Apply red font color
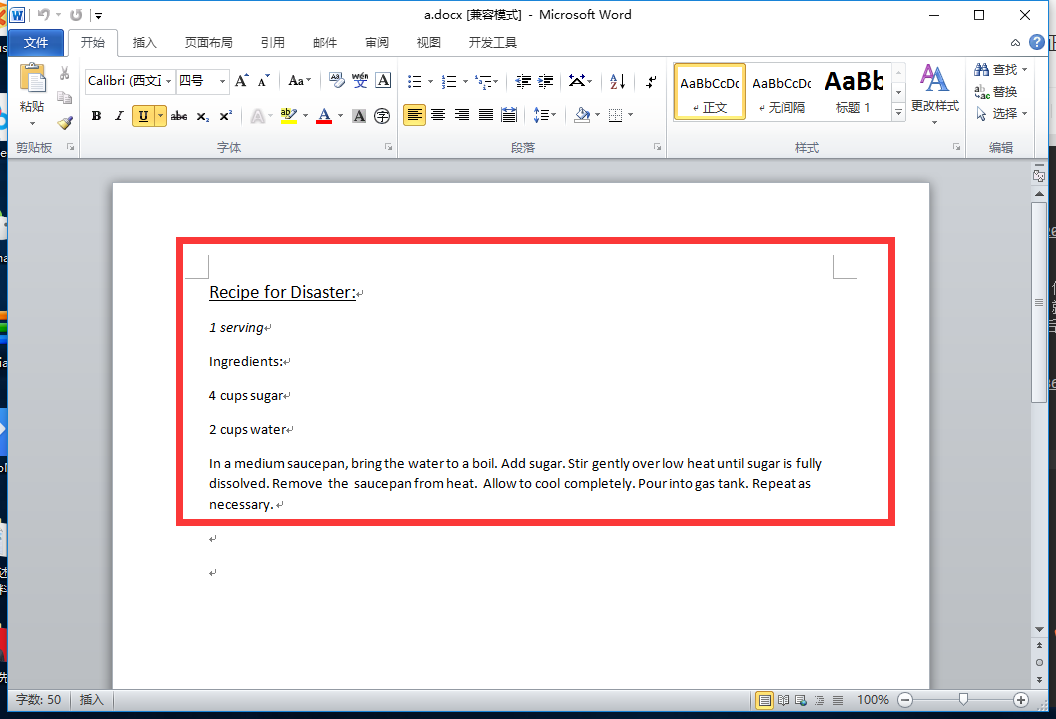This screenshot has height=719, width=1056. [324, 116]
